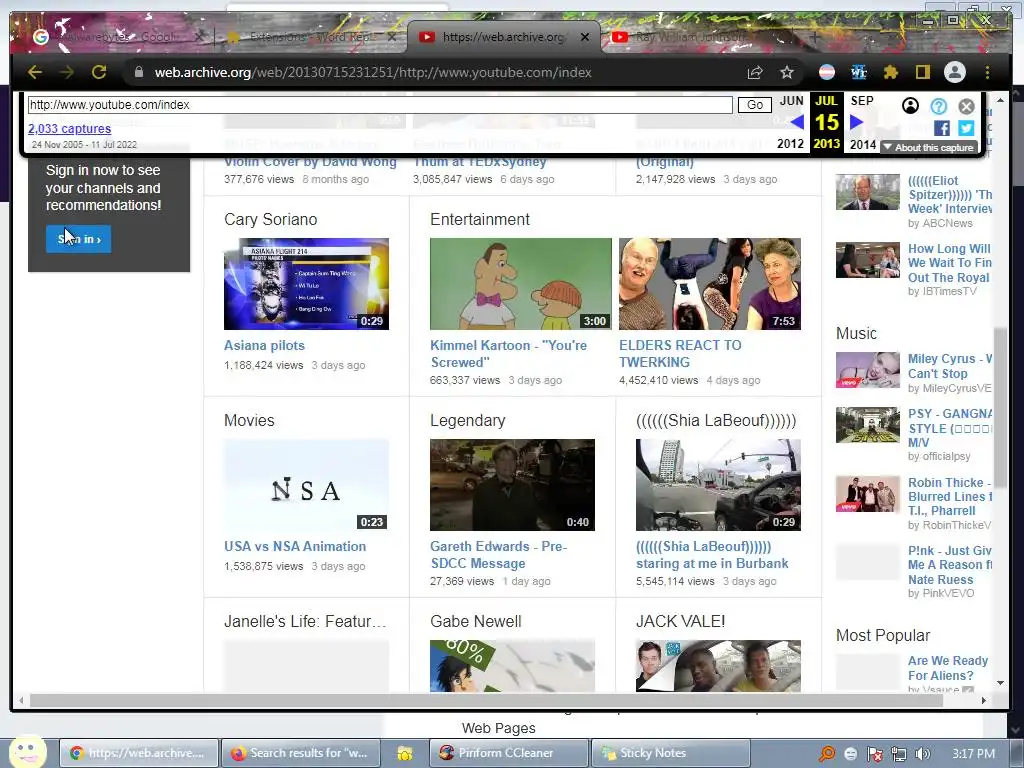1024x768 pixels.
Task: Go to previous capture with blue left arrow
Action: pyautogui.click(x=797, y=122)
